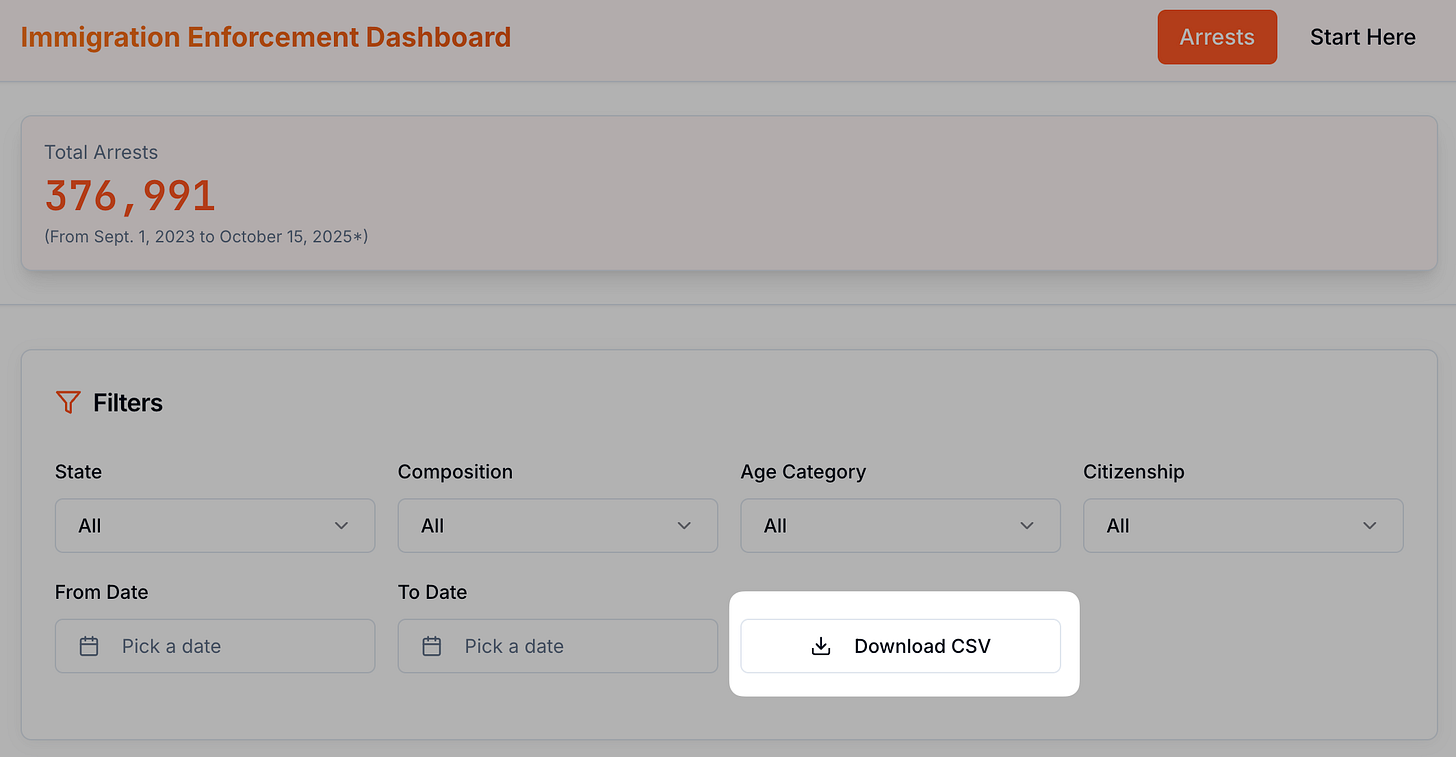Click the download arrow icon
Screen dimensions: 1456x757
821,646
